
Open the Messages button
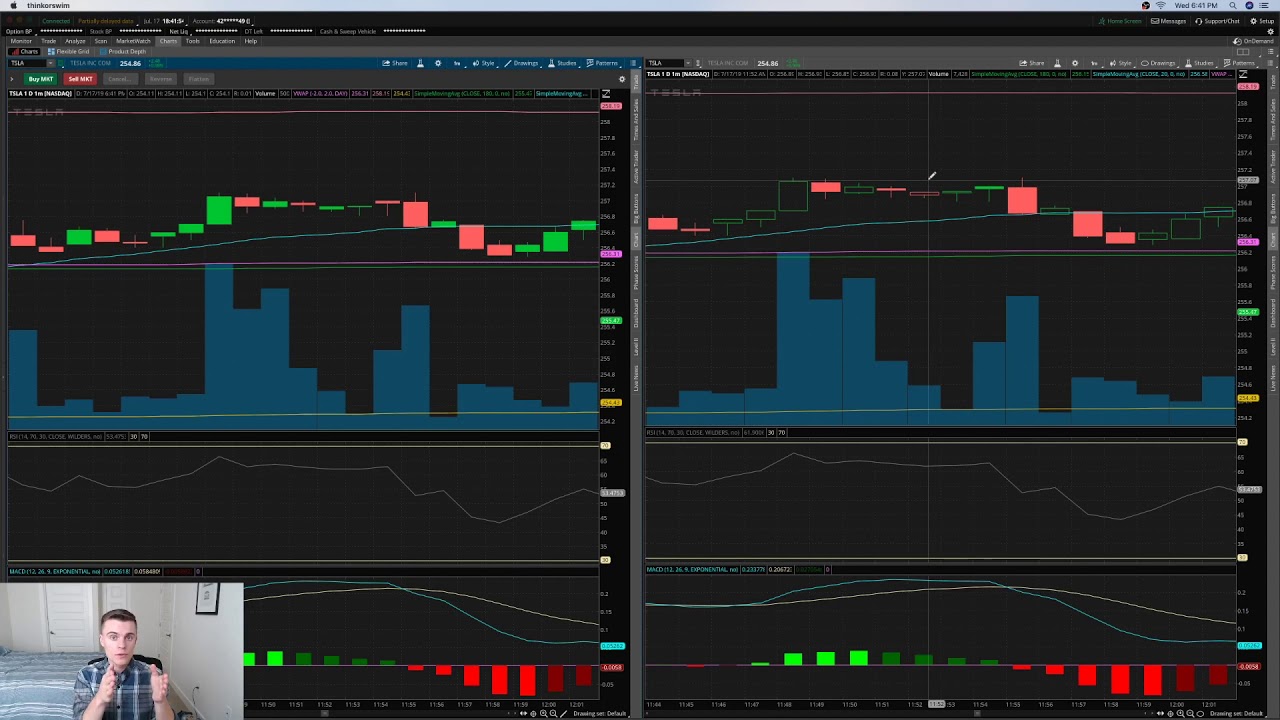coord(1168,21)
